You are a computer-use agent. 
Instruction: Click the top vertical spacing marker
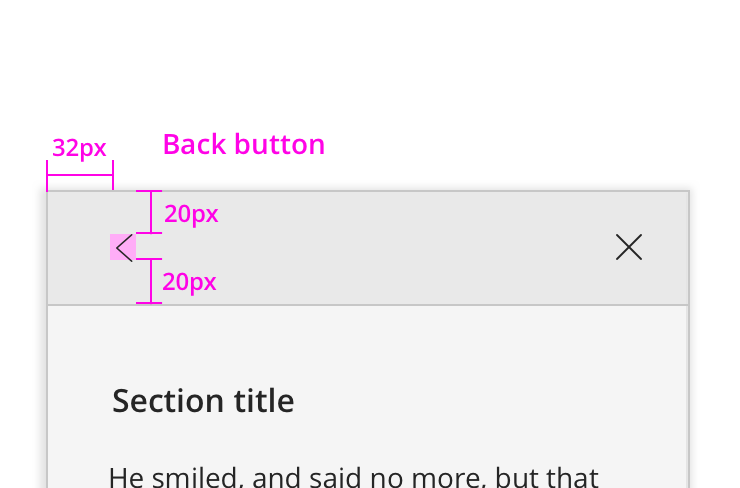click(x=149, y=212)
